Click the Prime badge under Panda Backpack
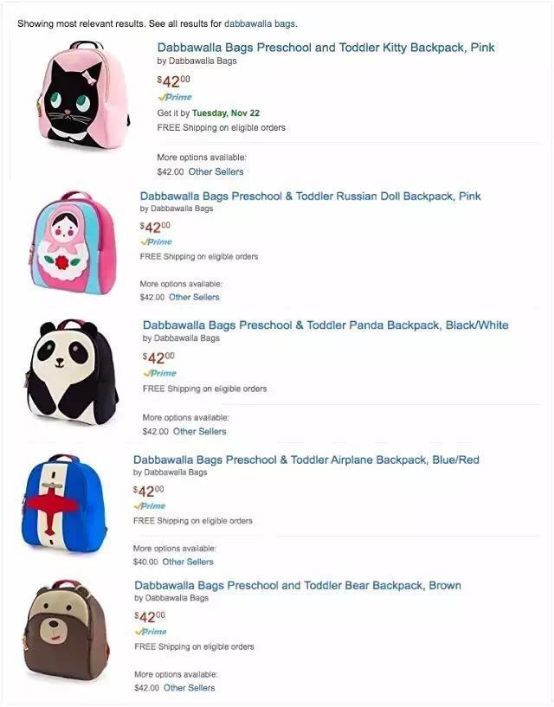The width and height of the screenshot is (554, 707). [x=160, y=373]
